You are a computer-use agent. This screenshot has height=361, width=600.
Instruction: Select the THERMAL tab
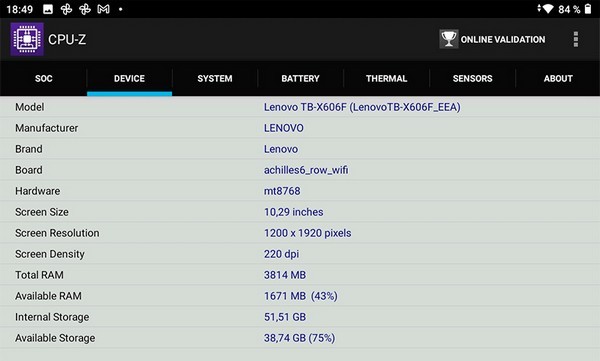386,78
